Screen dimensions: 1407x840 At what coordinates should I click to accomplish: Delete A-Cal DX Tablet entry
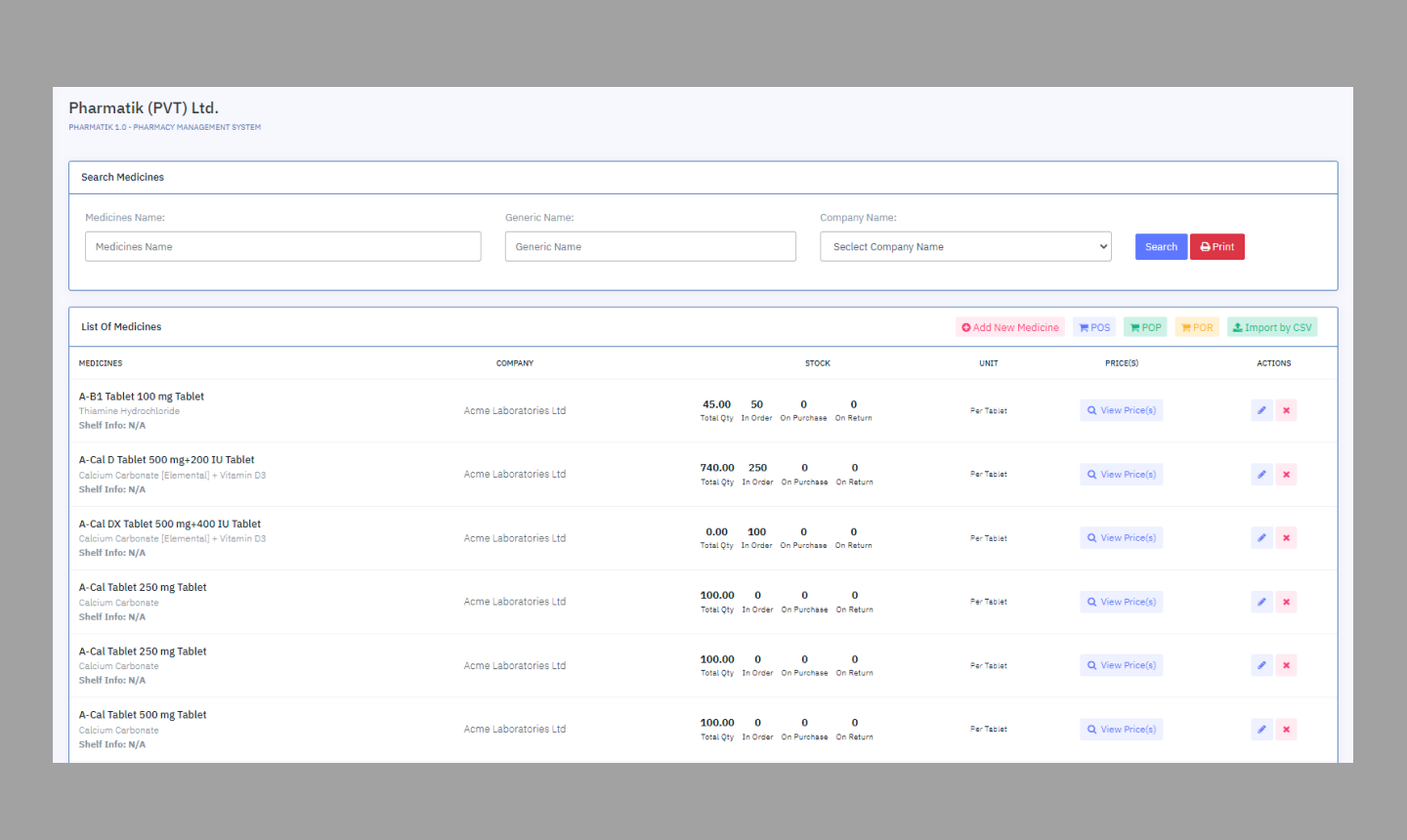(x=1286, y=538)
